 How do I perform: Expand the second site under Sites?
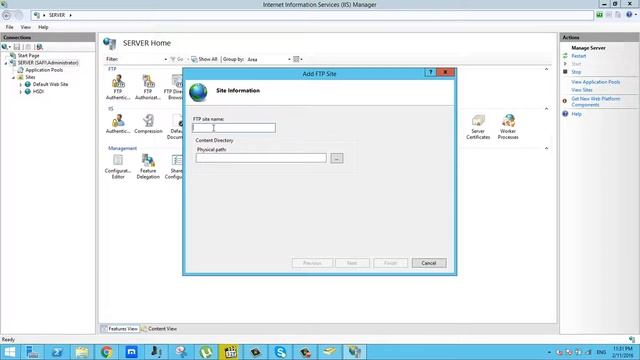coord(20,92)
